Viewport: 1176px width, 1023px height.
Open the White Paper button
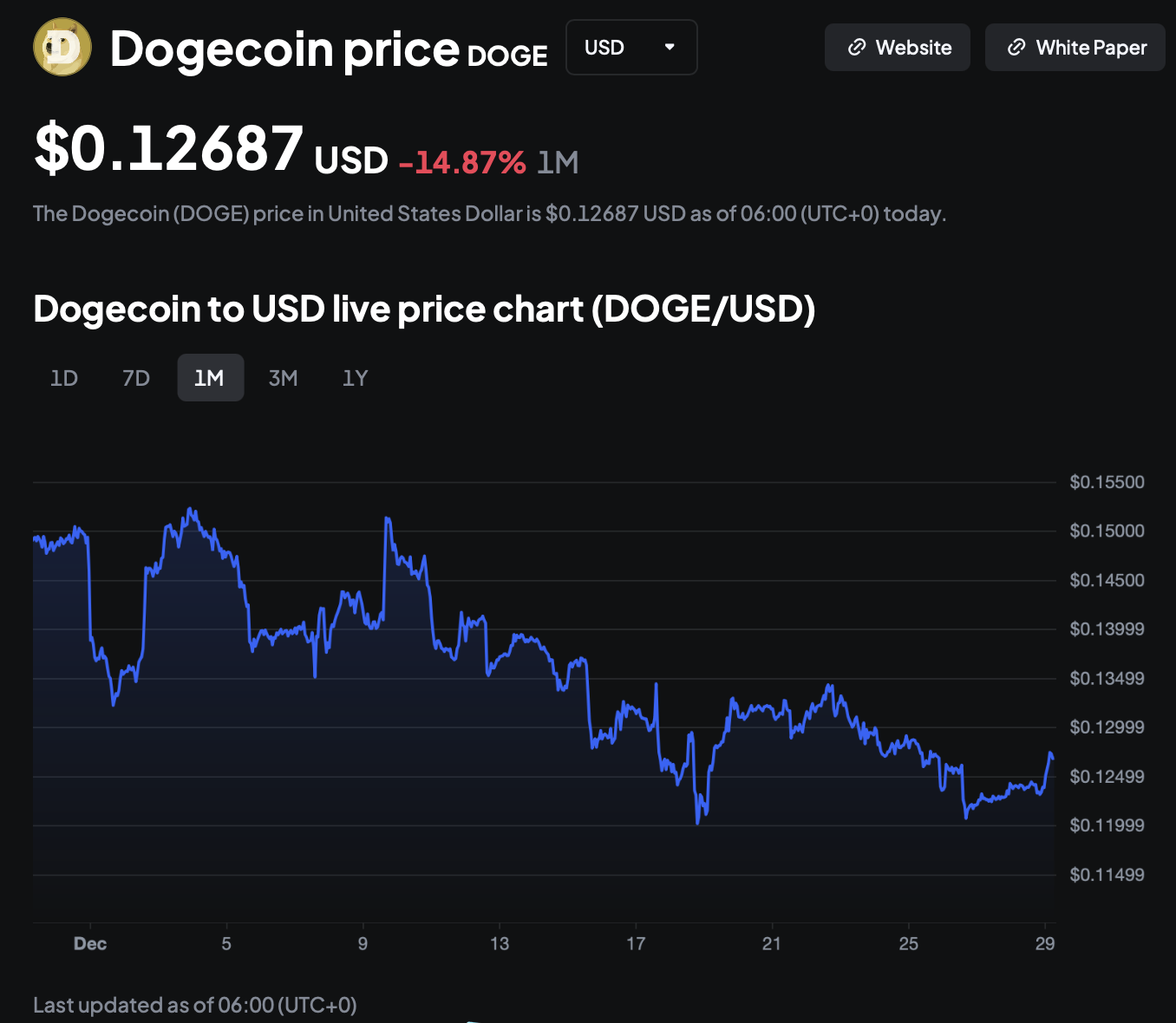pos(1075,48)
